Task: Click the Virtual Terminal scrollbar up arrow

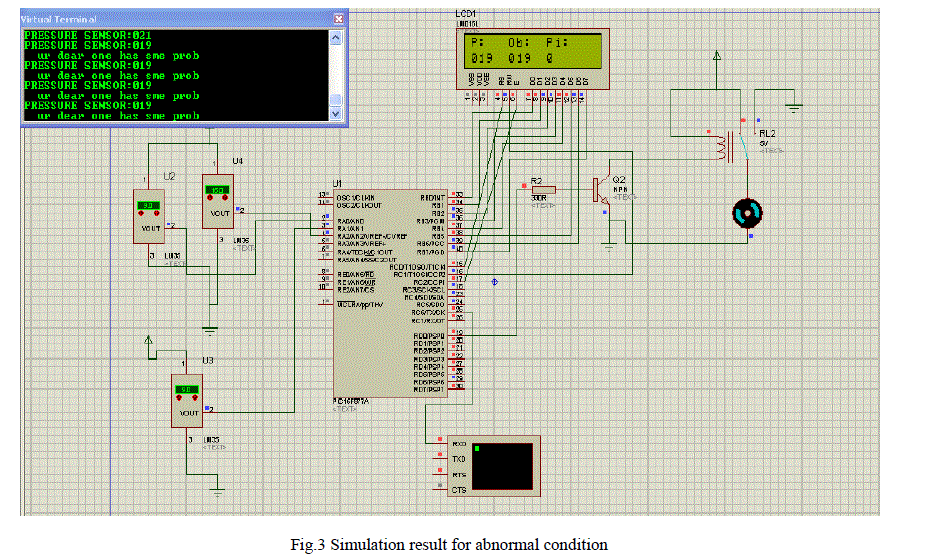Action: click(337, 35)
